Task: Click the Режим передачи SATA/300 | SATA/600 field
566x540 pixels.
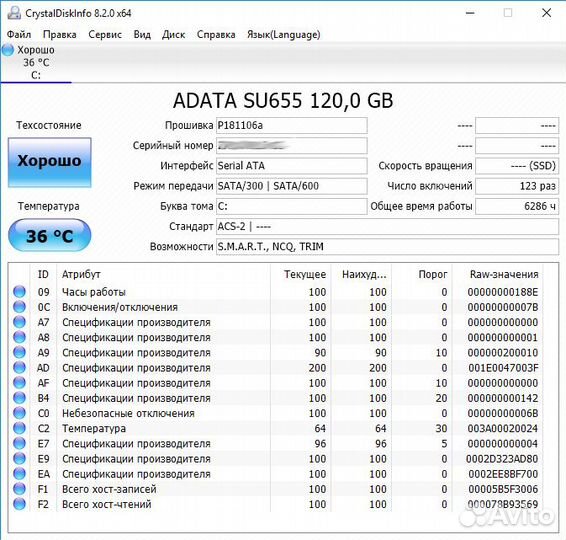Action: click(292, 186)
